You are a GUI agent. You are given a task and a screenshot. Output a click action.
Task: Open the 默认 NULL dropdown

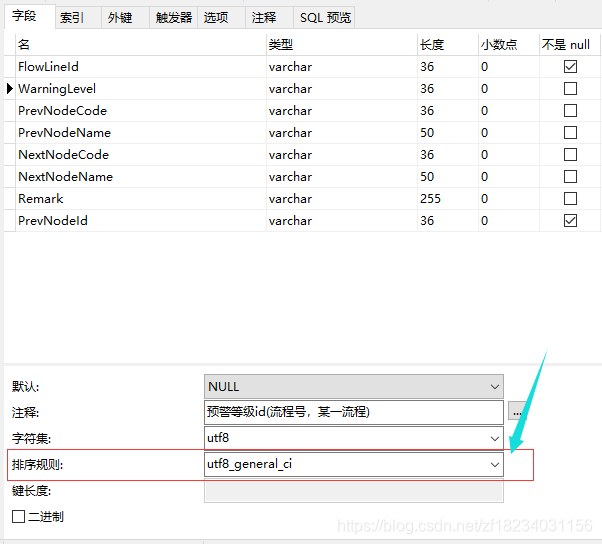click(x=354, y=386)
